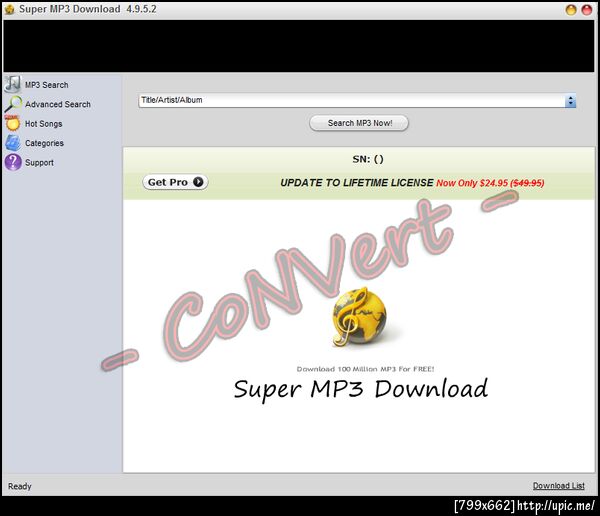Screen dimensions: 600x516
Task: Minimize the window with the yellow button
Action: click(571, 10)
